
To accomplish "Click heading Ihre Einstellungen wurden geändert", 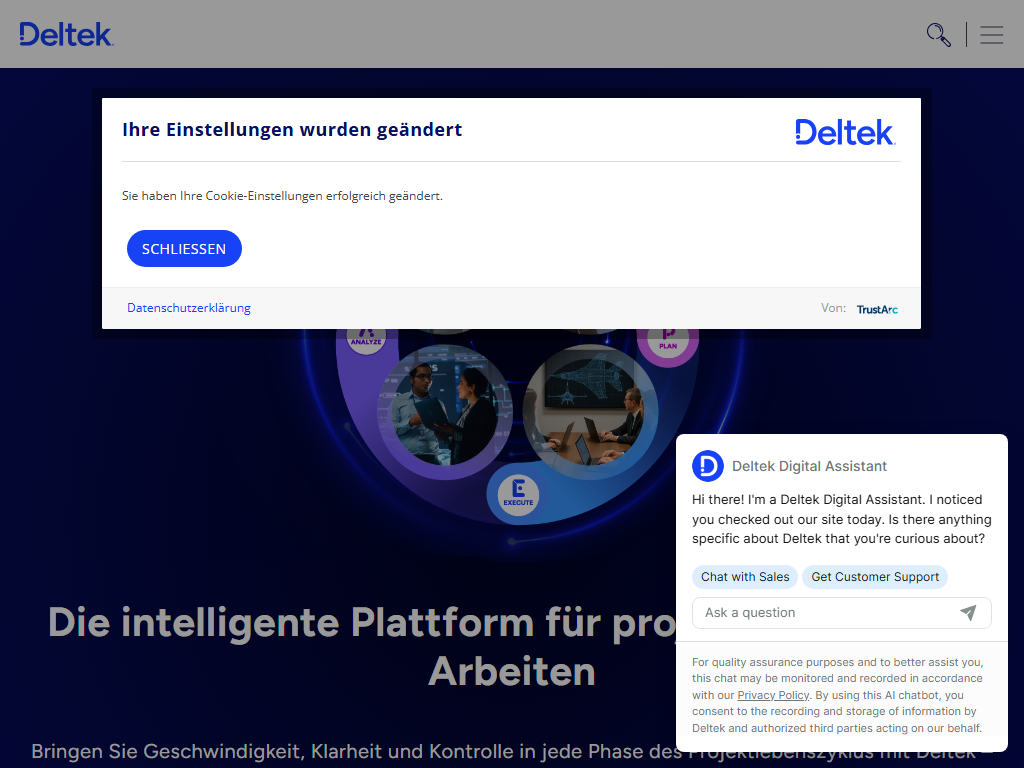I will point(292,130).
